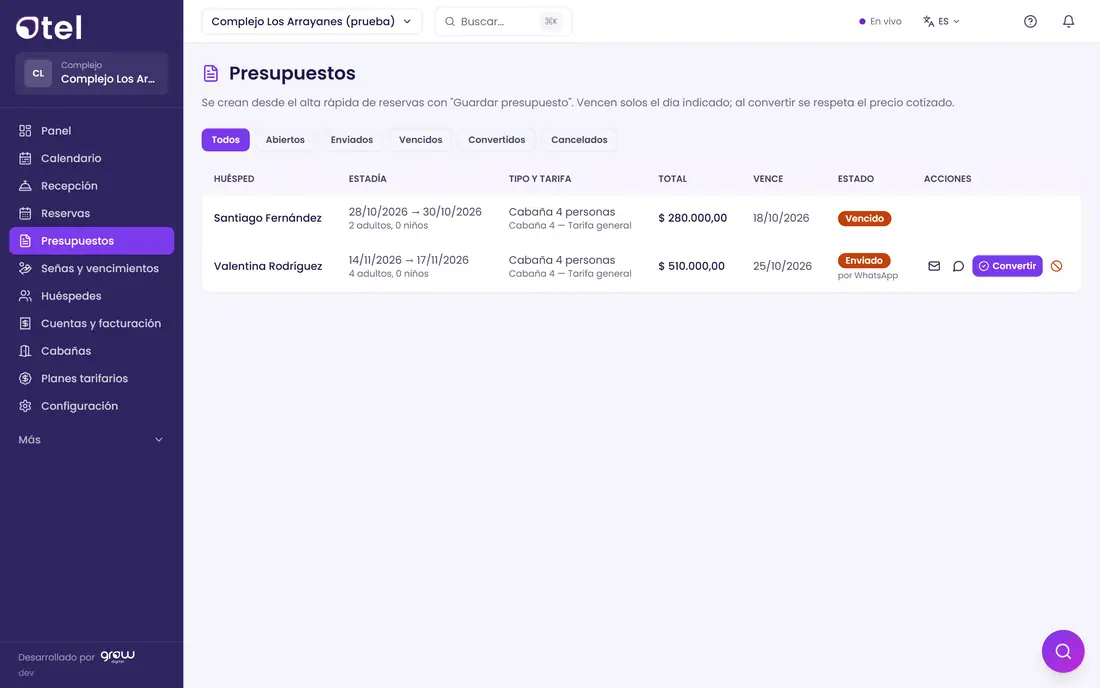The width and height of the screenshot is (1100, 688).
Task: Click the Reservas sidebar icon
Action: tap(25, 213)
